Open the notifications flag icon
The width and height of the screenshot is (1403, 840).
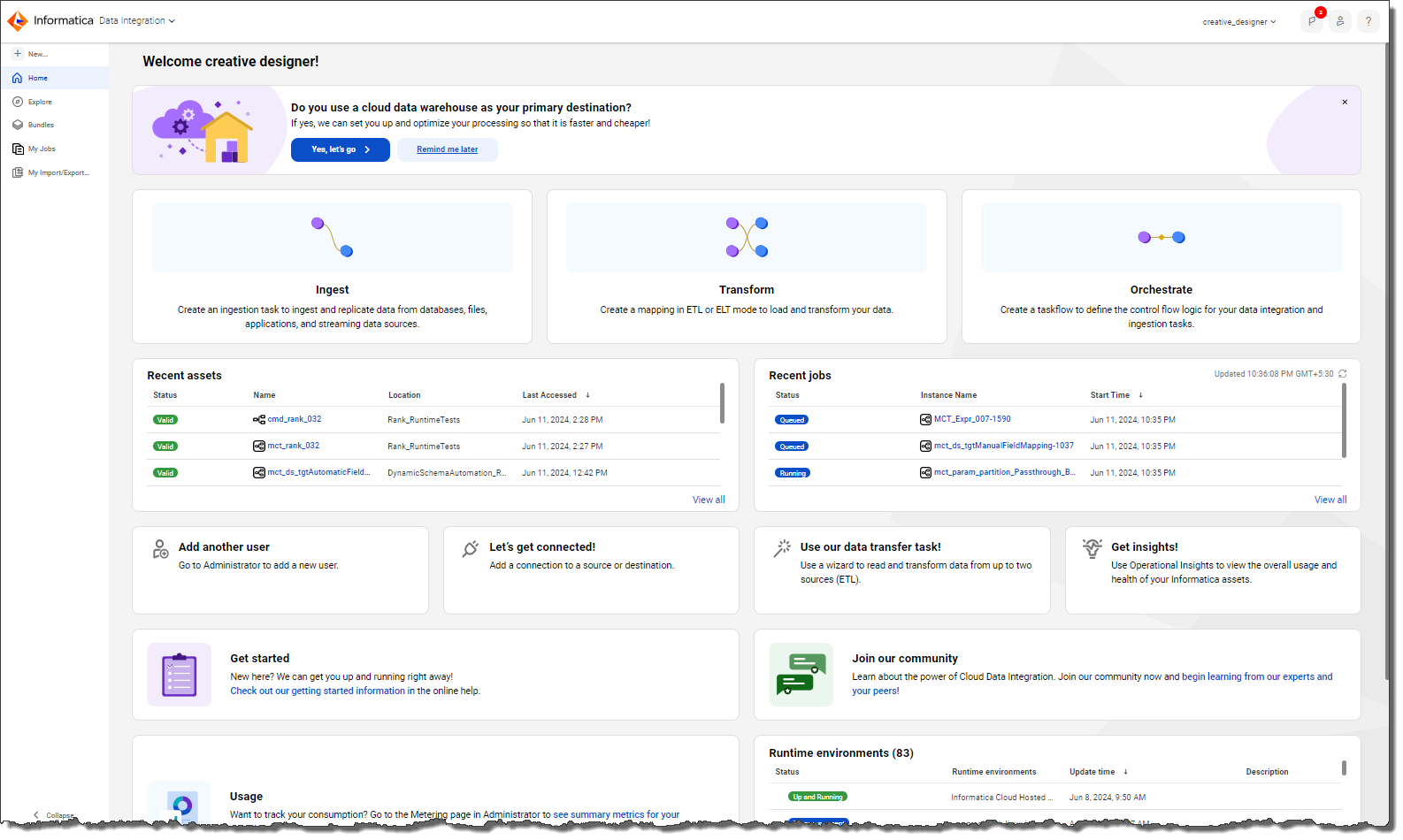pos(1312,21)
